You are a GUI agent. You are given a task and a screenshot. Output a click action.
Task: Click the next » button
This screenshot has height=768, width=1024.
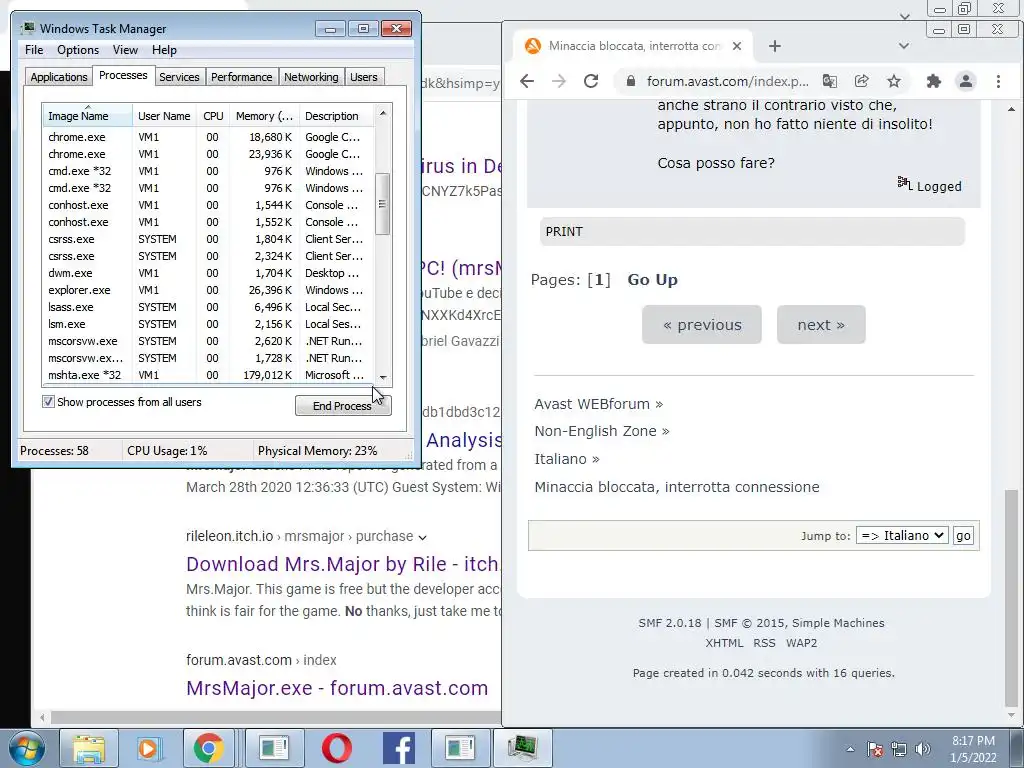tap(821, 325)
